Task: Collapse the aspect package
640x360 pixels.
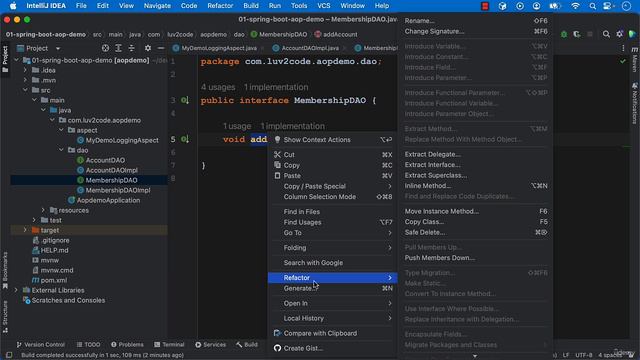Action: 61,130
